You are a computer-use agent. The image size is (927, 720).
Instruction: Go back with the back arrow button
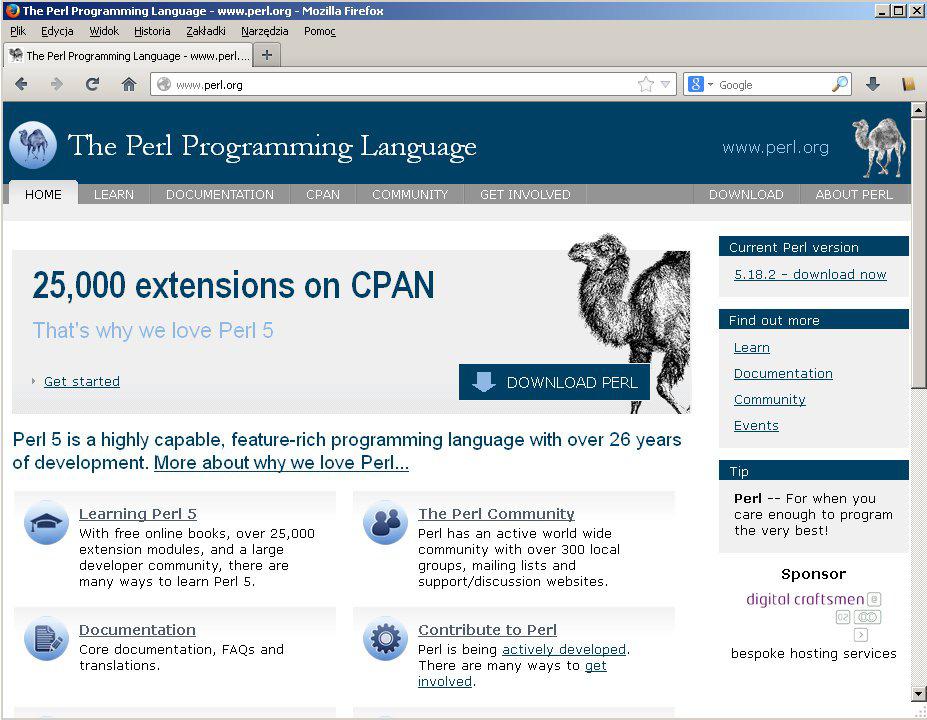[21, 85]
